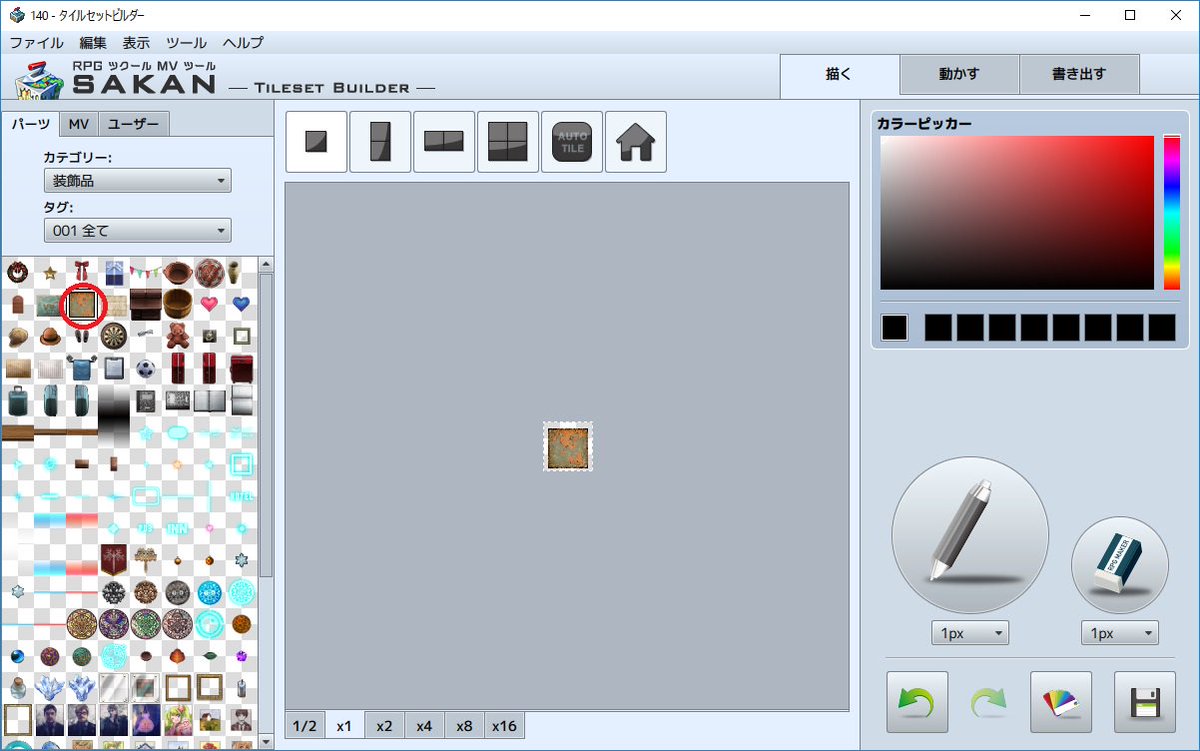This screenshot has height=751, width=1200.
Task: Set zoom to x1
Action: click(x=345, y=726)
